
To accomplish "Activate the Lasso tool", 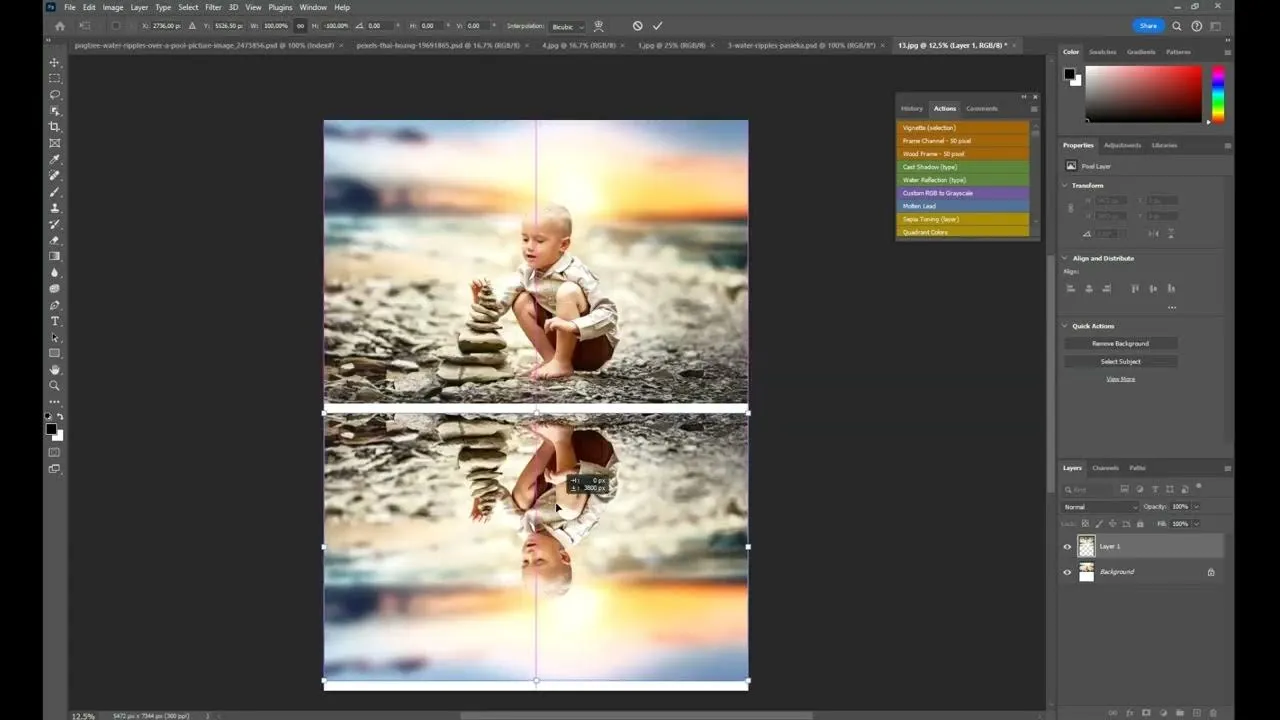I will [x=54, y=95].
